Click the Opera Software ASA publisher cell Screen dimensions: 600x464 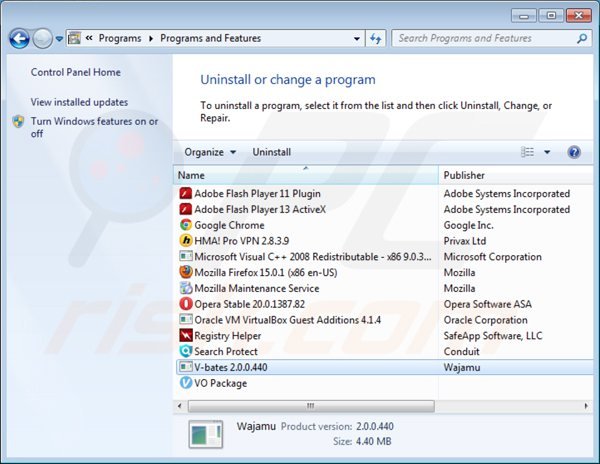click(x=488, y=304)
